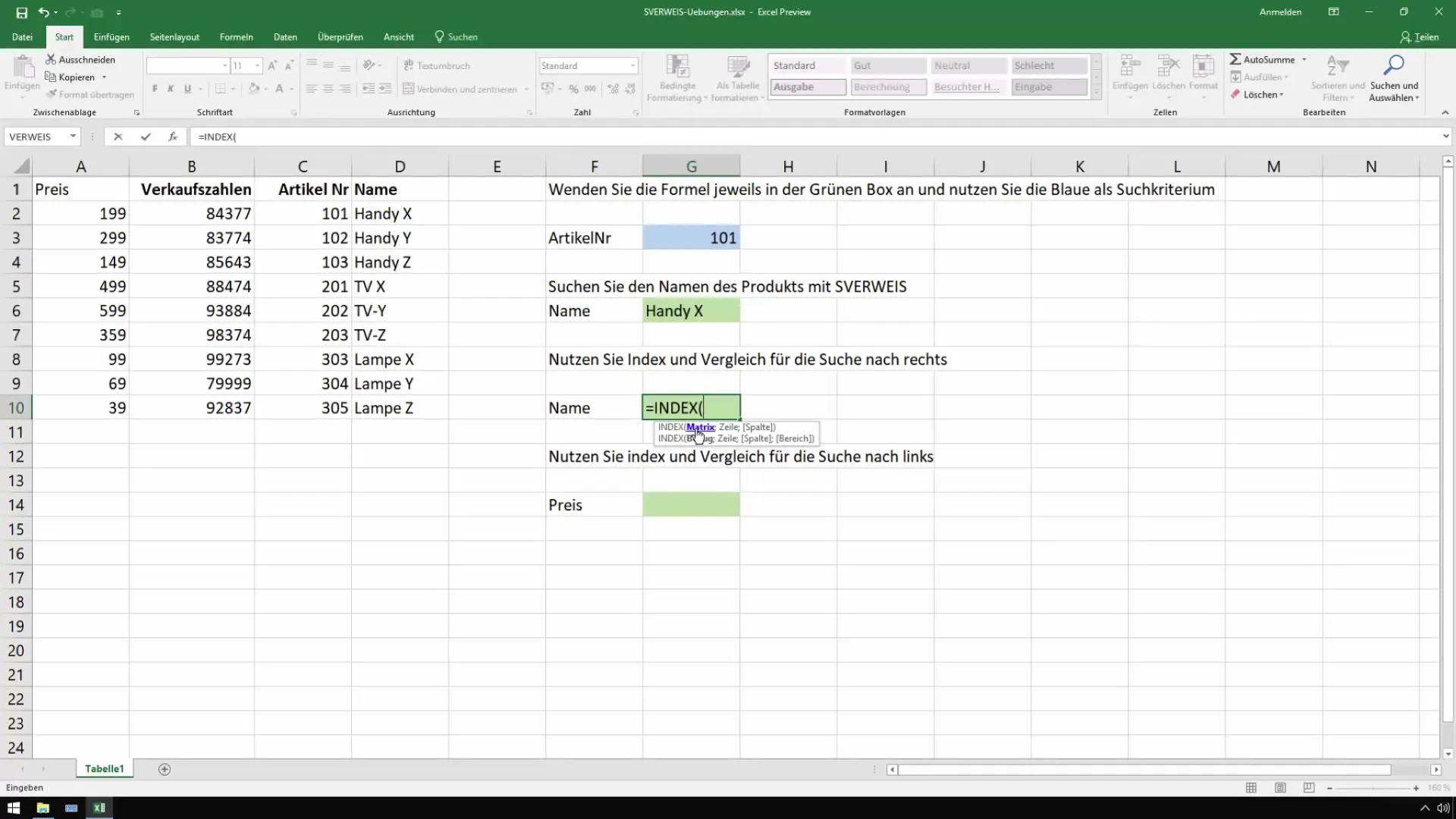Open the Verbinden und zentrieren dropdown arrow
Screen dimensions: 1456x819
click(526, 89)
